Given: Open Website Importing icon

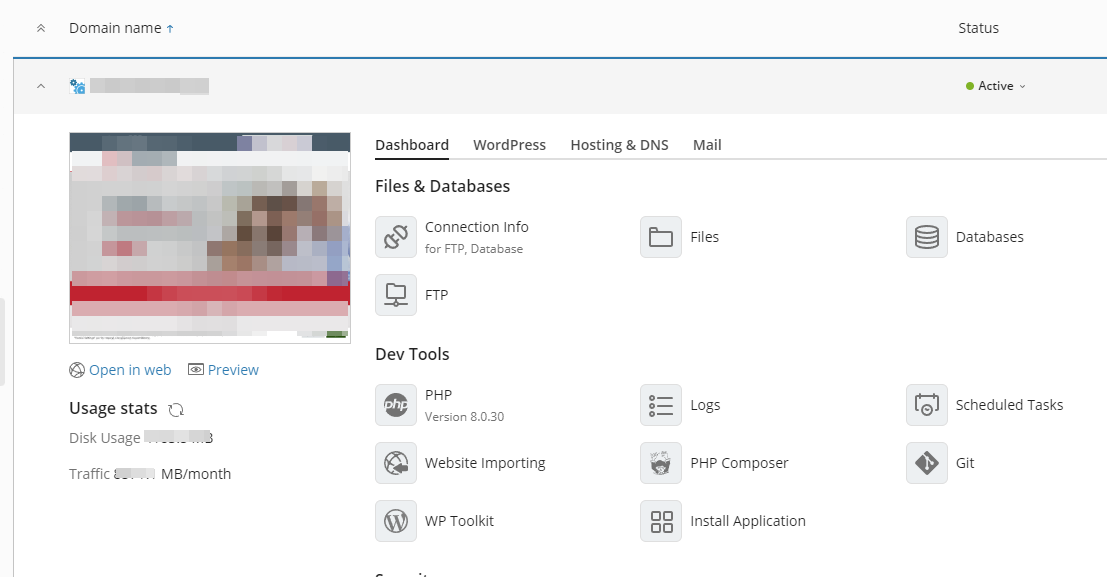Looking at the screenshot, I should (396, 463).
